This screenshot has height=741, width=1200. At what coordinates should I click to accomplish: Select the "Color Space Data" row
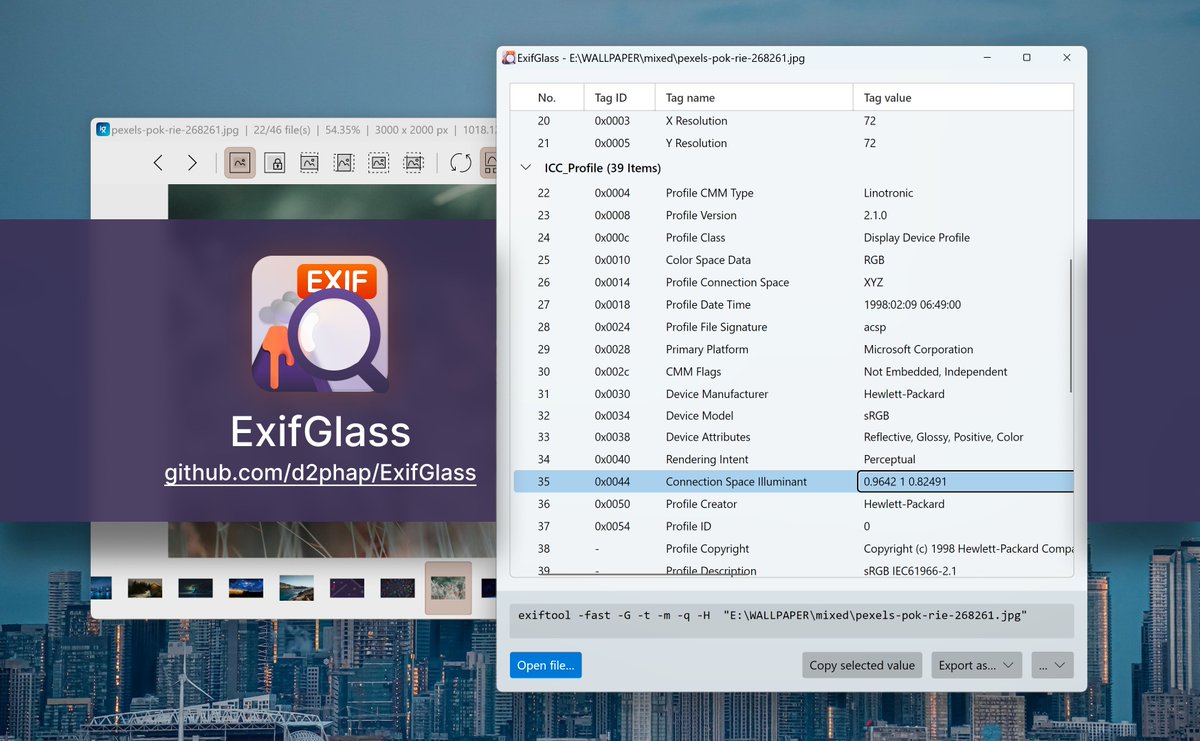click(x=793, y=260)
